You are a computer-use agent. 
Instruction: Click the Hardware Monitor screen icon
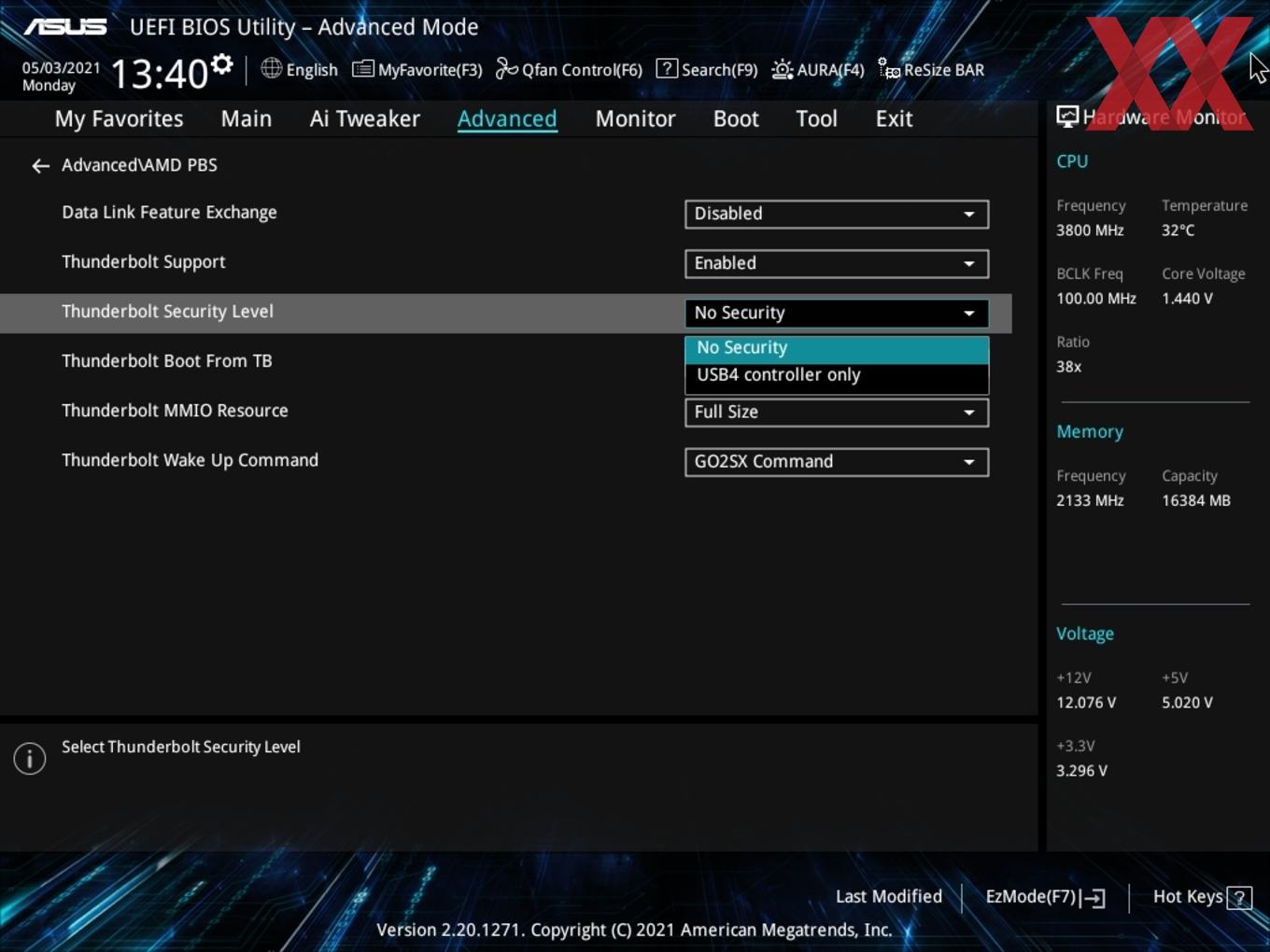[1067, 117]
